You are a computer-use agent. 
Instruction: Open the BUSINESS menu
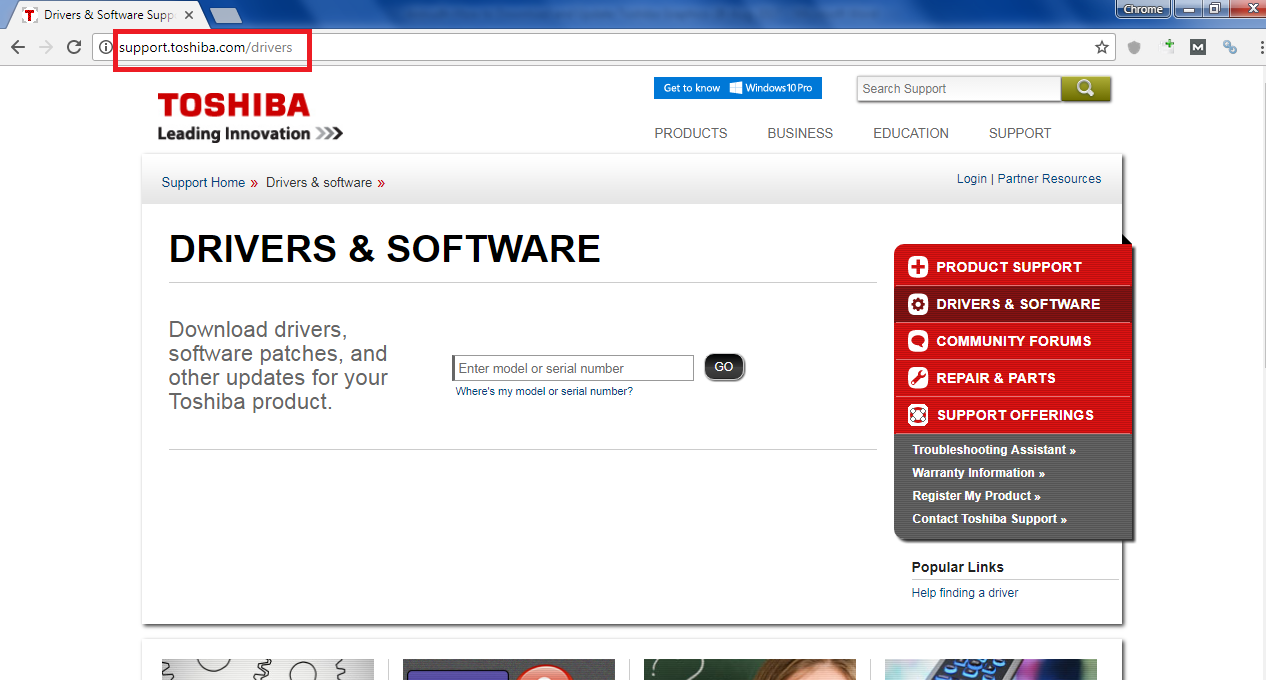point(800,133)
